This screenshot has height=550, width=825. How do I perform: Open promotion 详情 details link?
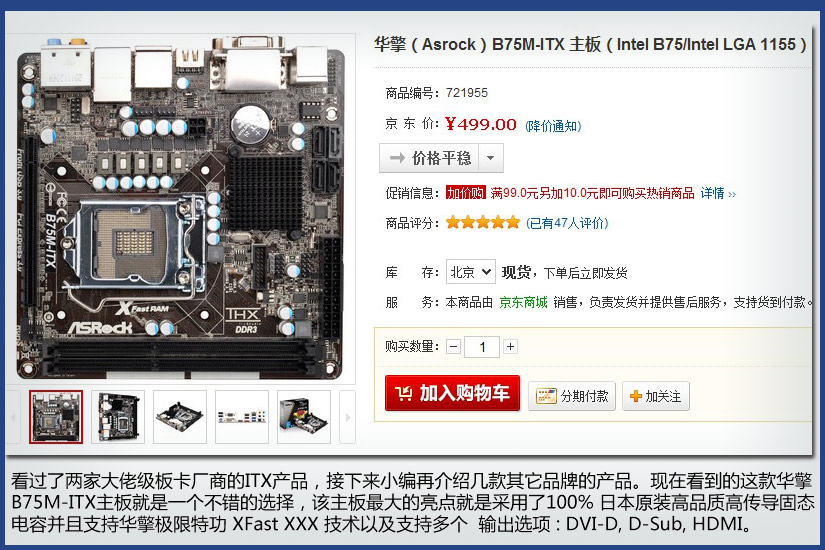click(x=718, y=193)
